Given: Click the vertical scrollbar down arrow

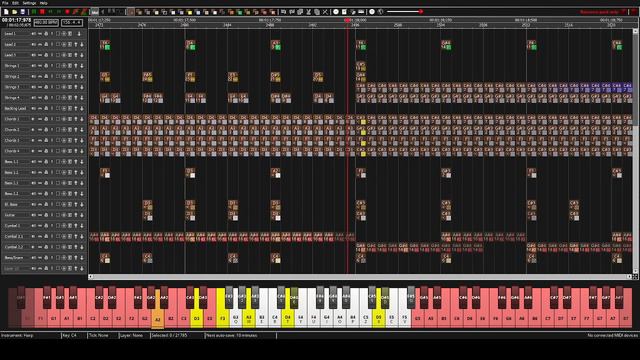Looking at the screenshot, I should tap(635, 271).
